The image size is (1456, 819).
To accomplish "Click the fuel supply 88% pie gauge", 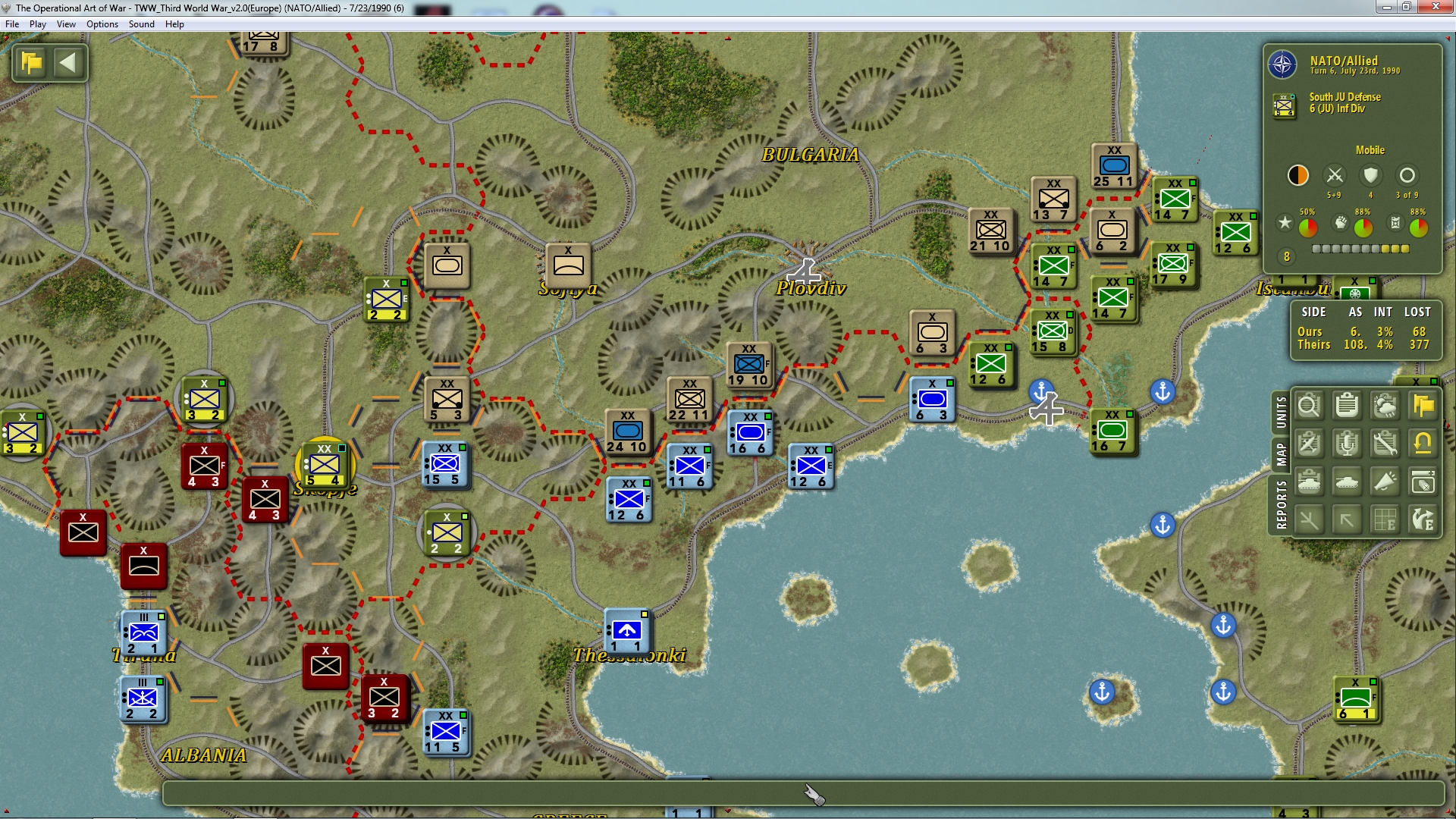I will (1419, 227).
